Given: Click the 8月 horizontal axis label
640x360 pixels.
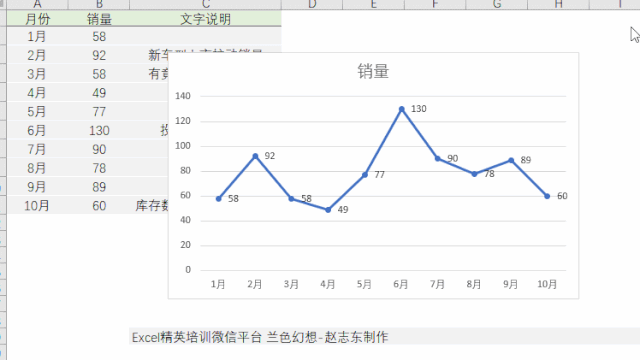Looking at the screenshot, I should [x=474, y=284].
